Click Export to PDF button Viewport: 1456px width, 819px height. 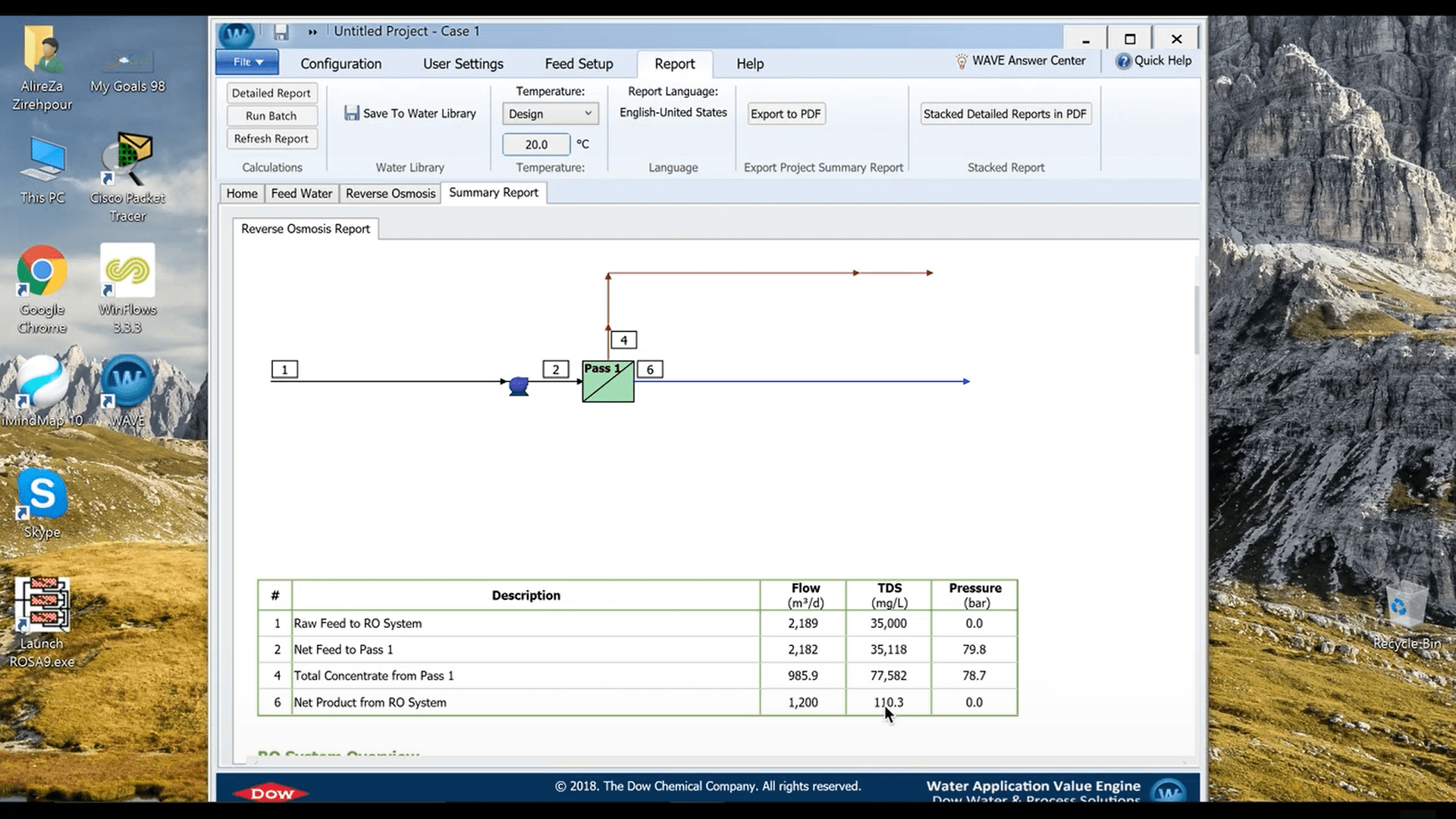pyautogui.click(x=786, y=114)
